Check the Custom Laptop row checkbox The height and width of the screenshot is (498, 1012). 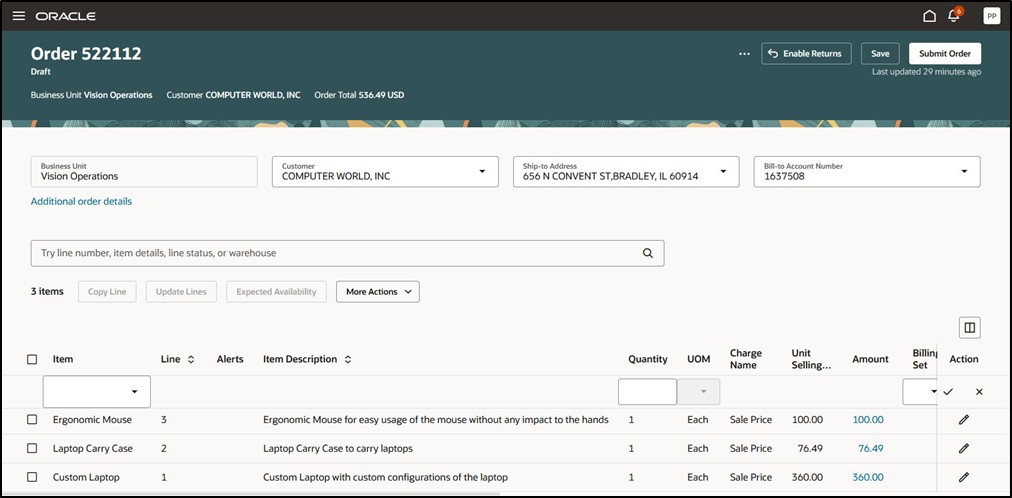tap(32, 477)
